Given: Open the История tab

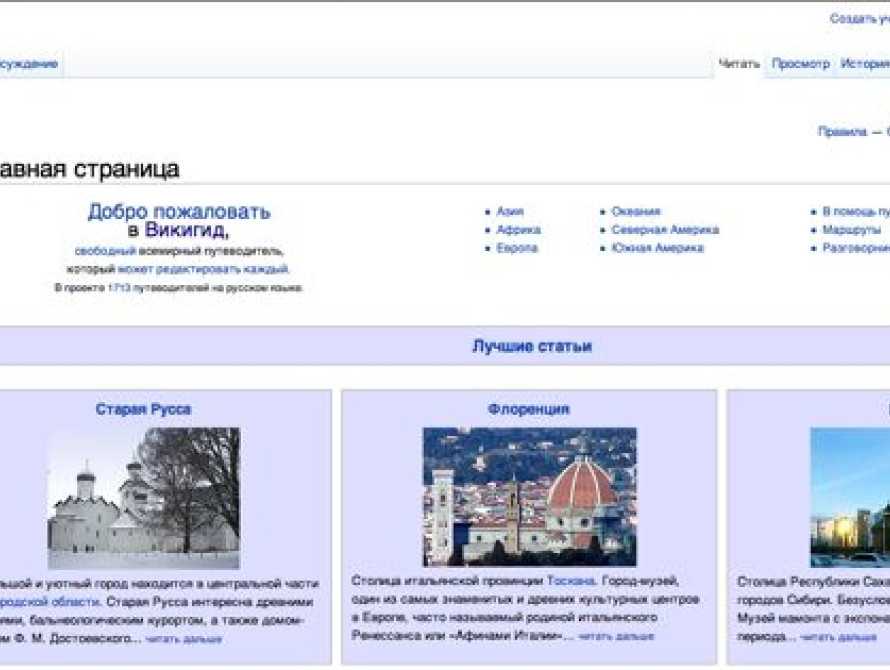Looking at the screenshot, I should 865,61.
